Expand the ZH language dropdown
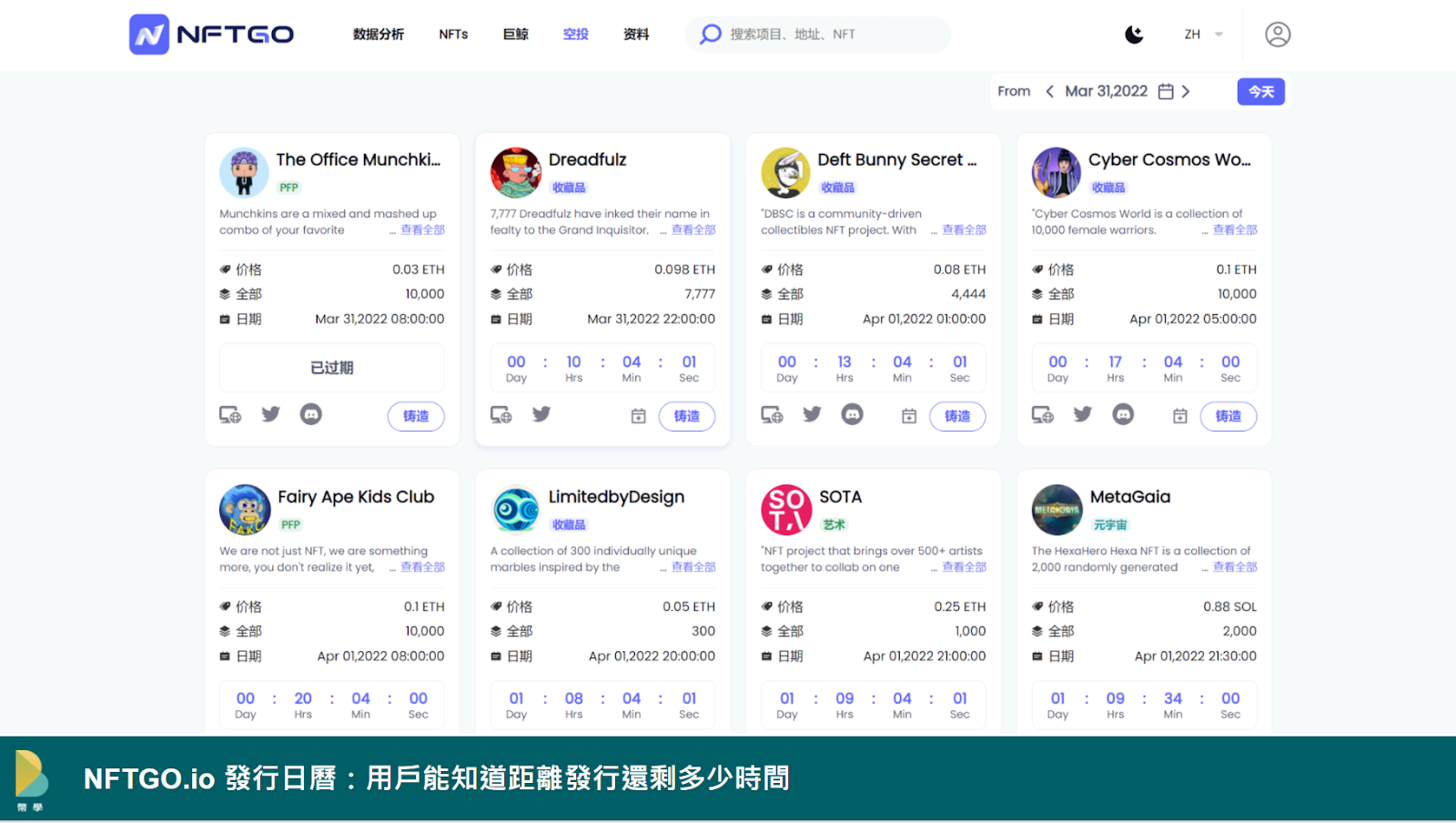 [1204, 35]
